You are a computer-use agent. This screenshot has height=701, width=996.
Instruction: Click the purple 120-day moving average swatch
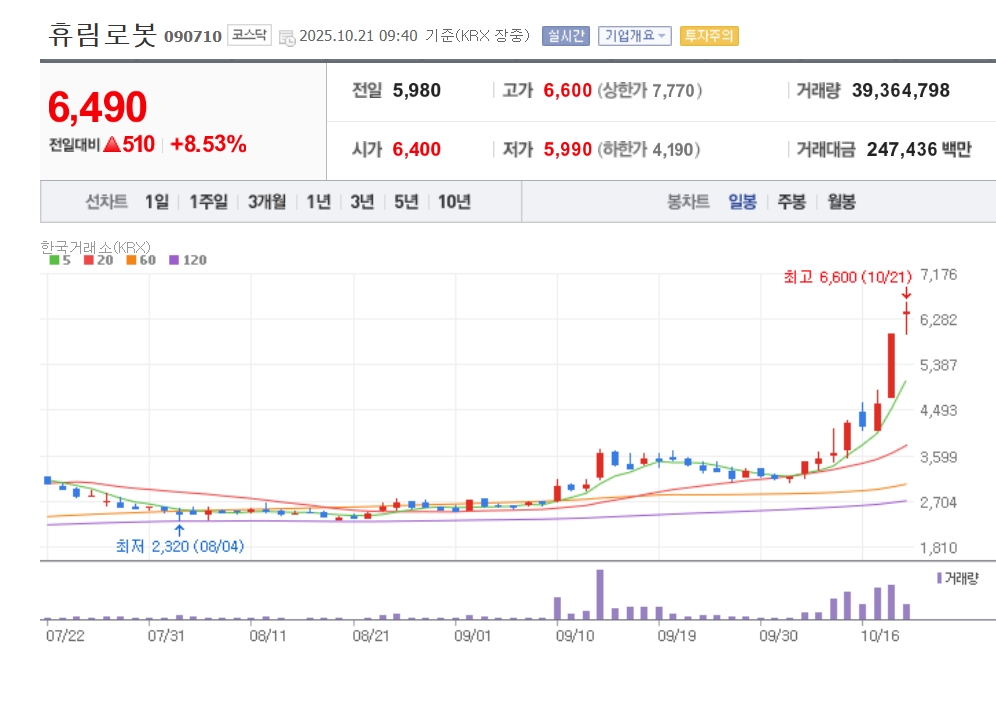tap(173, 260)
